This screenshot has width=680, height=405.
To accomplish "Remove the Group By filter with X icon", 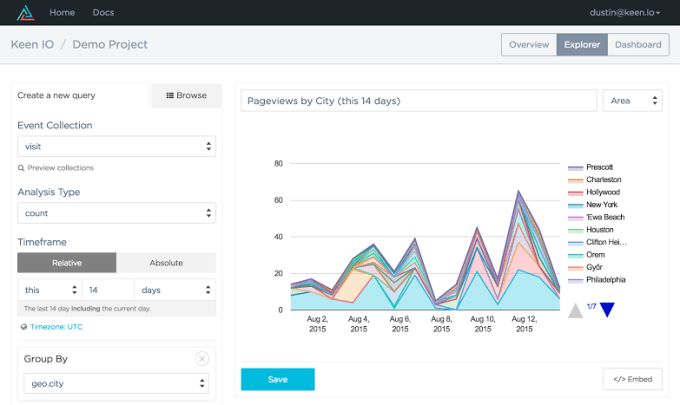I will pyautogui.click(x=201, y=358).
